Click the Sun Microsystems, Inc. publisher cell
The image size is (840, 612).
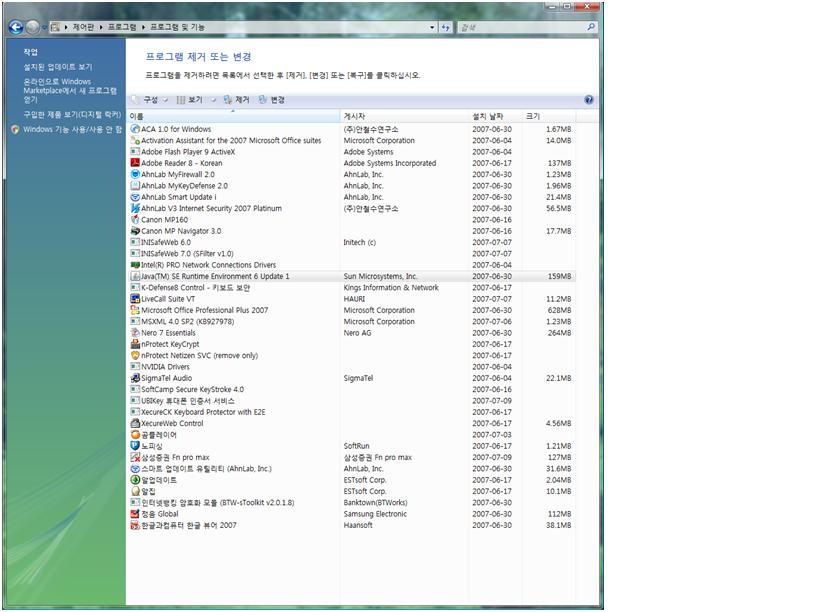point(380,277)
